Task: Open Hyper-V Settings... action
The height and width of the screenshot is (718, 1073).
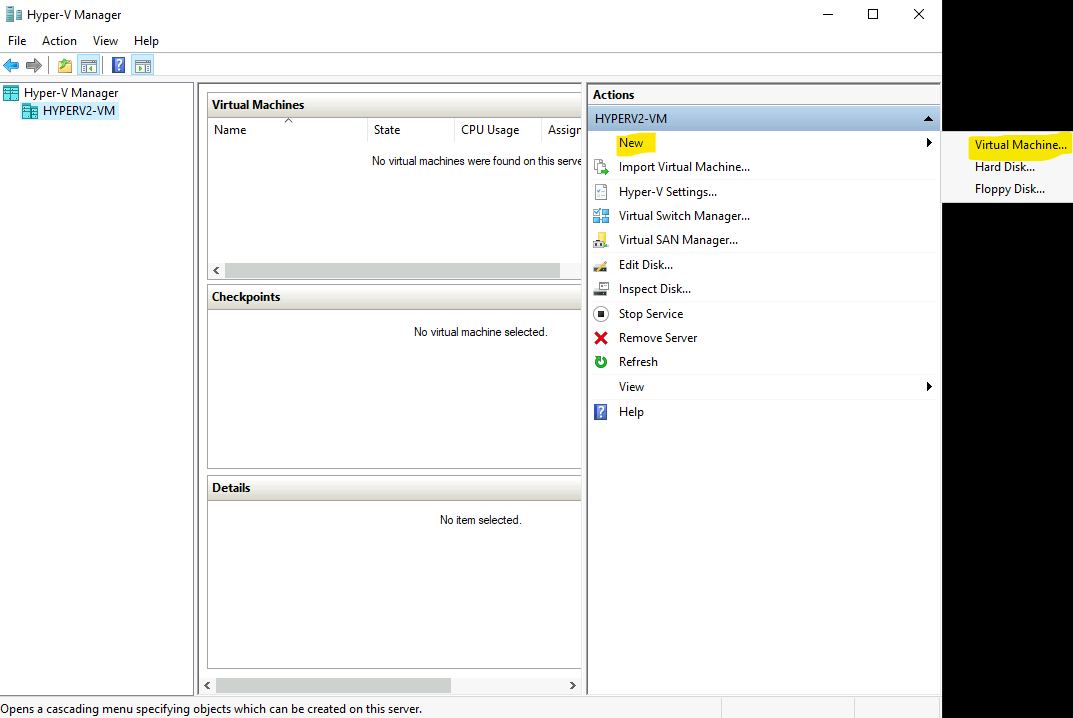Action: click(668, 192)
